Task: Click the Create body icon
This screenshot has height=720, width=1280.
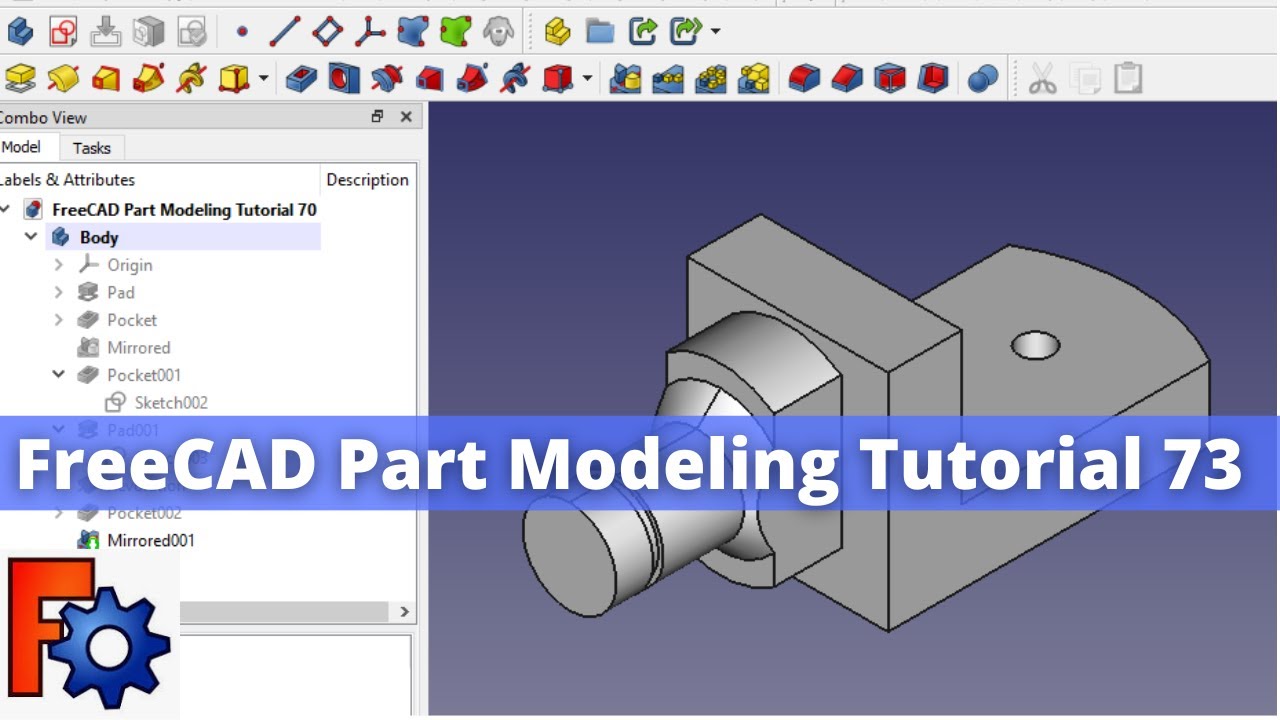Action: pyautogui.click(x=20, y=32)
